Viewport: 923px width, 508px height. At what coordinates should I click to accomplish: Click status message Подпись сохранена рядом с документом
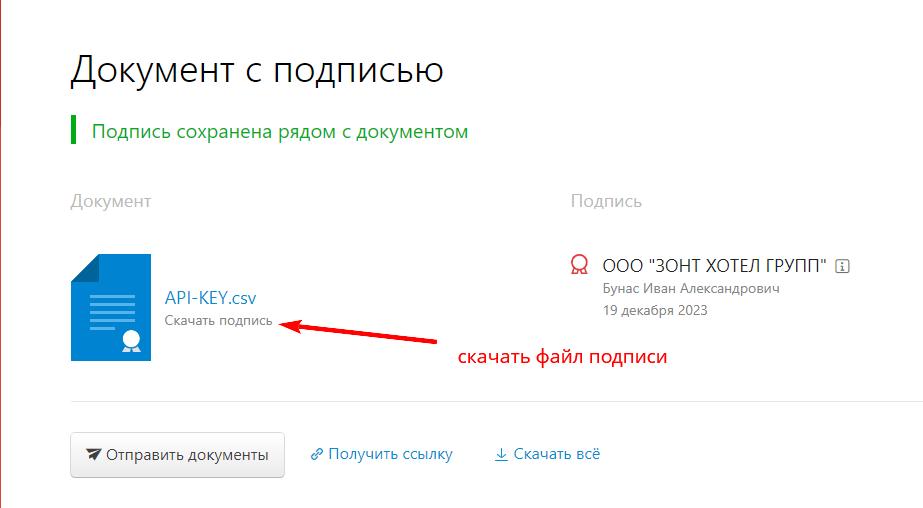pyautogui.click(x=280, y=131)
